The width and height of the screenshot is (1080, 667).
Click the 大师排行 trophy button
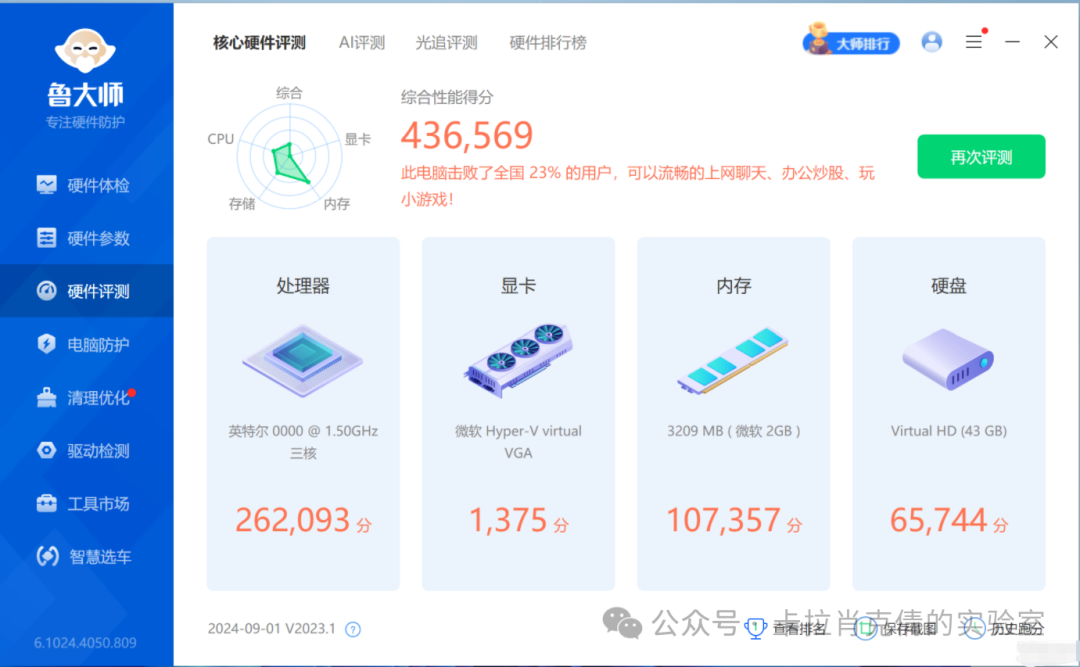pyautogui.click(x=851, y=43)
